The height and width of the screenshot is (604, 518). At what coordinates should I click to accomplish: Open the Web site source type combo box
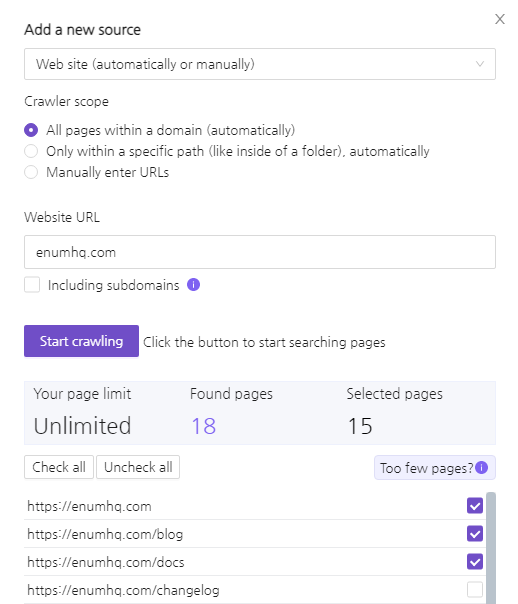tap(260, 64)
